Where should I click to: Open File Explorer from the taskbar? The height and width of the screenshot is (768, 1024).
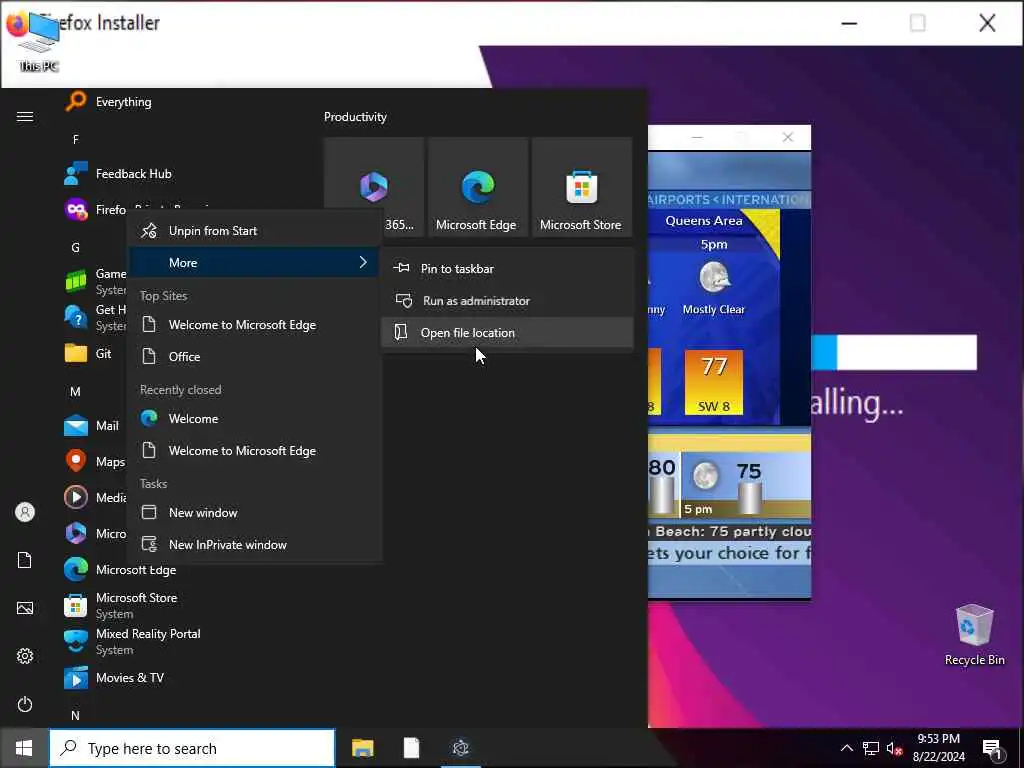(x=362, y=748)
